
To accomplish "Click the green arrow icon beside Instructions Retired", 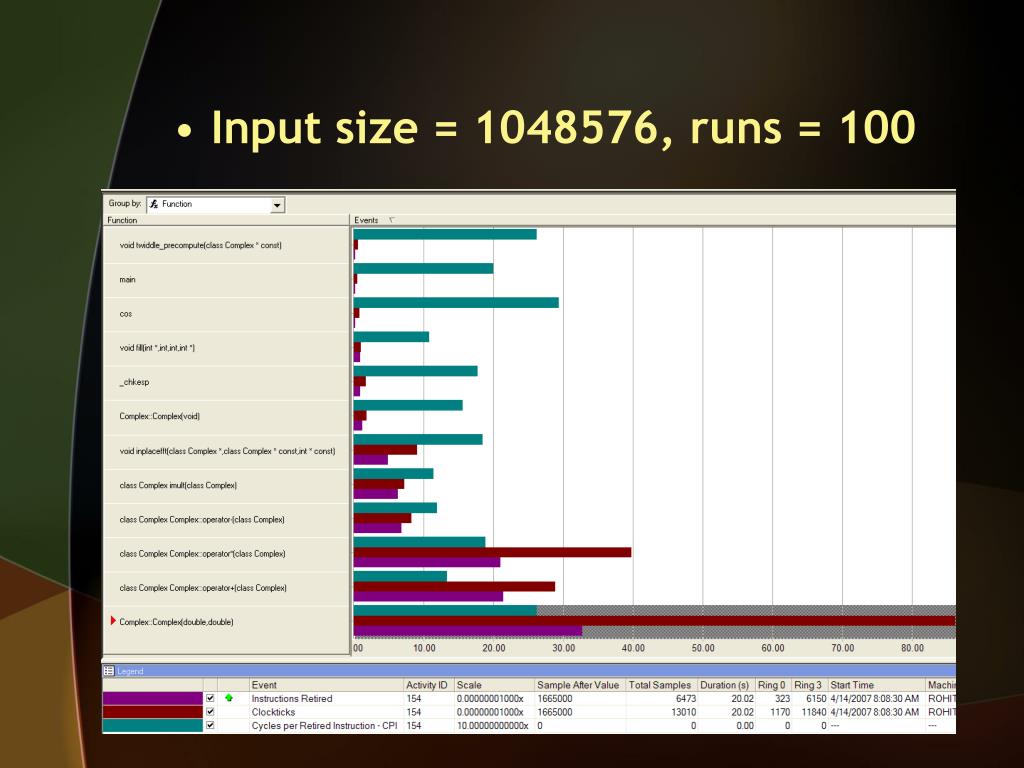I will (229, 698).
